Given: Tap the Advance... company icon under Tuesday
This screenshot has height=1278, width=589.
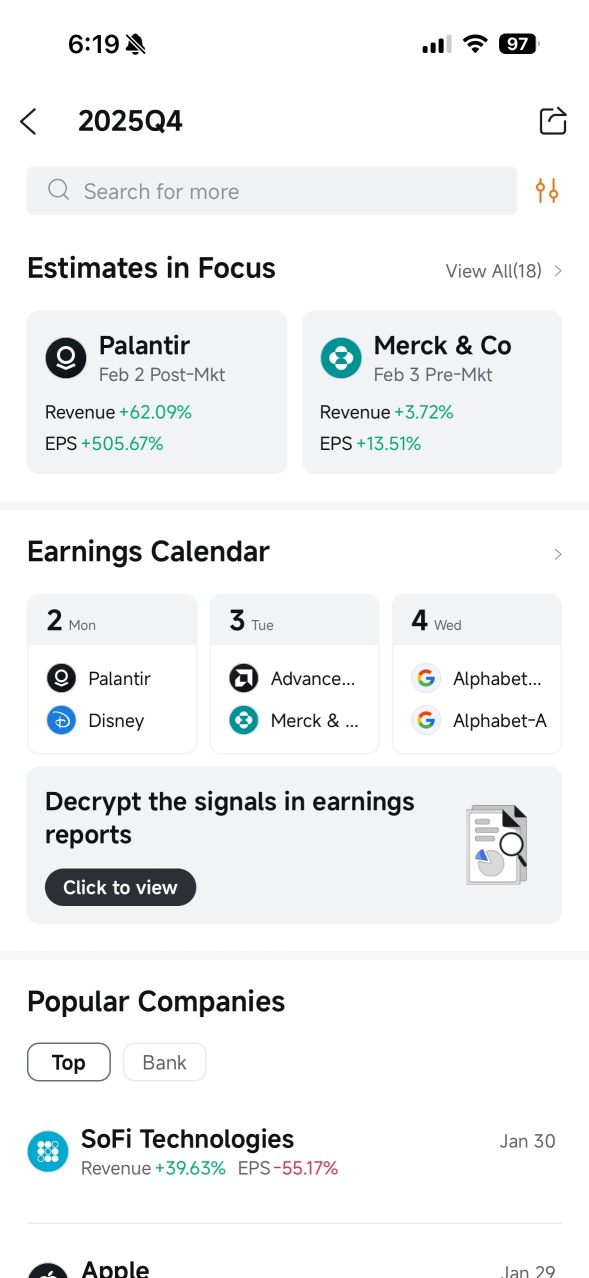Looking at the screenshot, I should (x=243, y=678).
